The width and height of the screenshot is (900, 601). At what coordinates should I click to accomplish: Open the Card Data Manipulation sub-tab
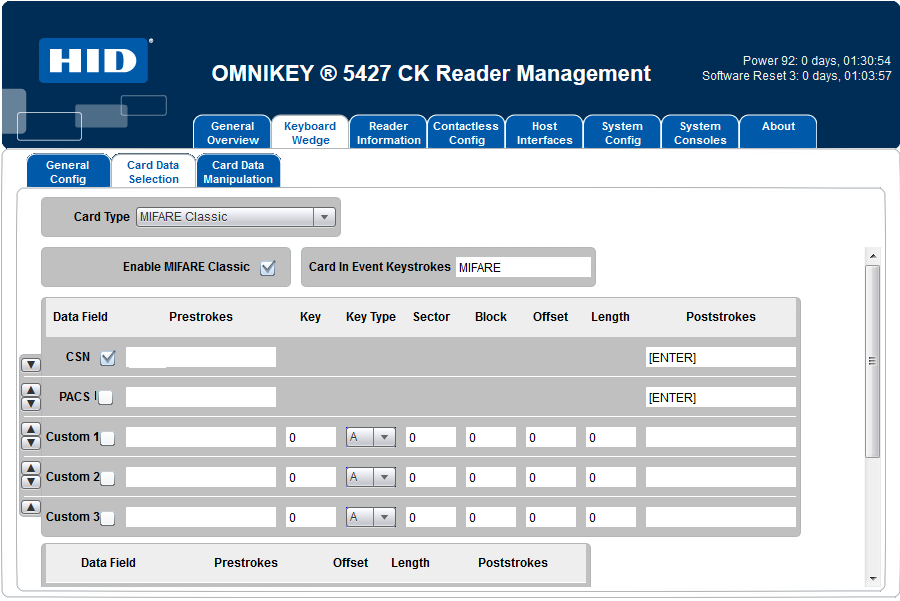pos(238,172)
